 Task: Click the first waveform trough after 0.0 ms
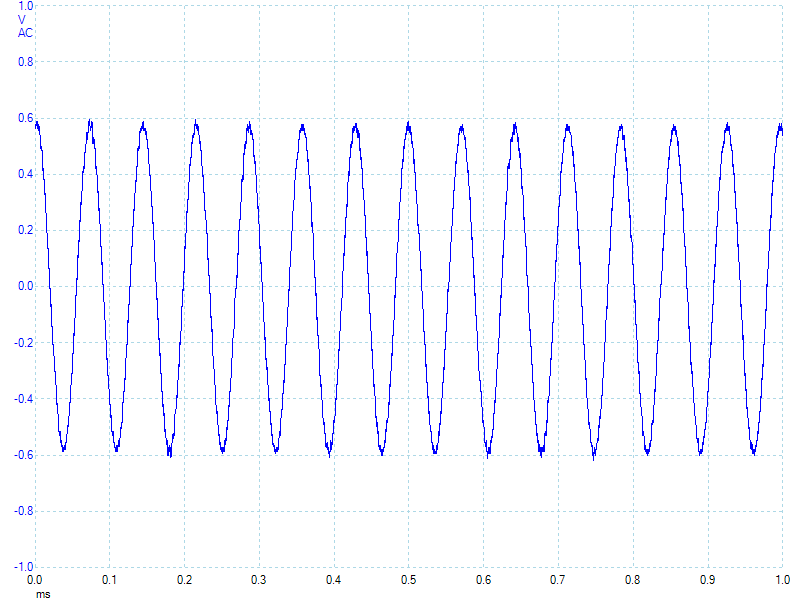point(63,448)
